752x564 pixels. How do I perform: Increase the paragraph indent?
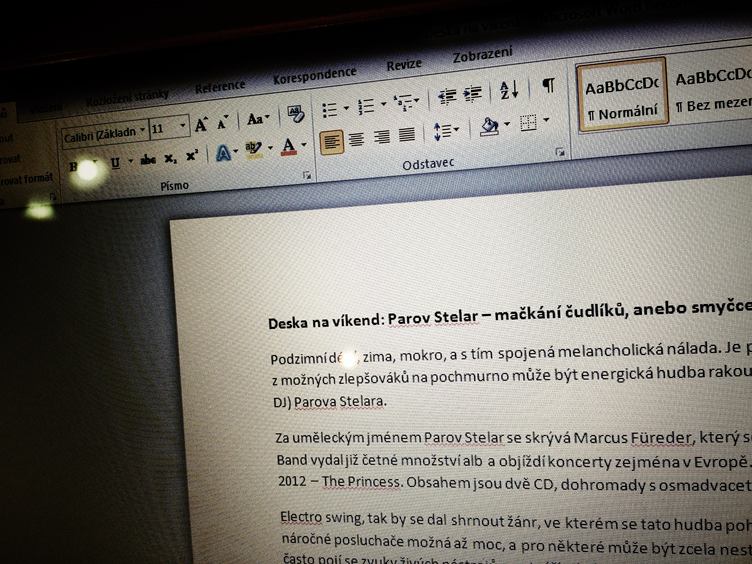tap(473, 94)
